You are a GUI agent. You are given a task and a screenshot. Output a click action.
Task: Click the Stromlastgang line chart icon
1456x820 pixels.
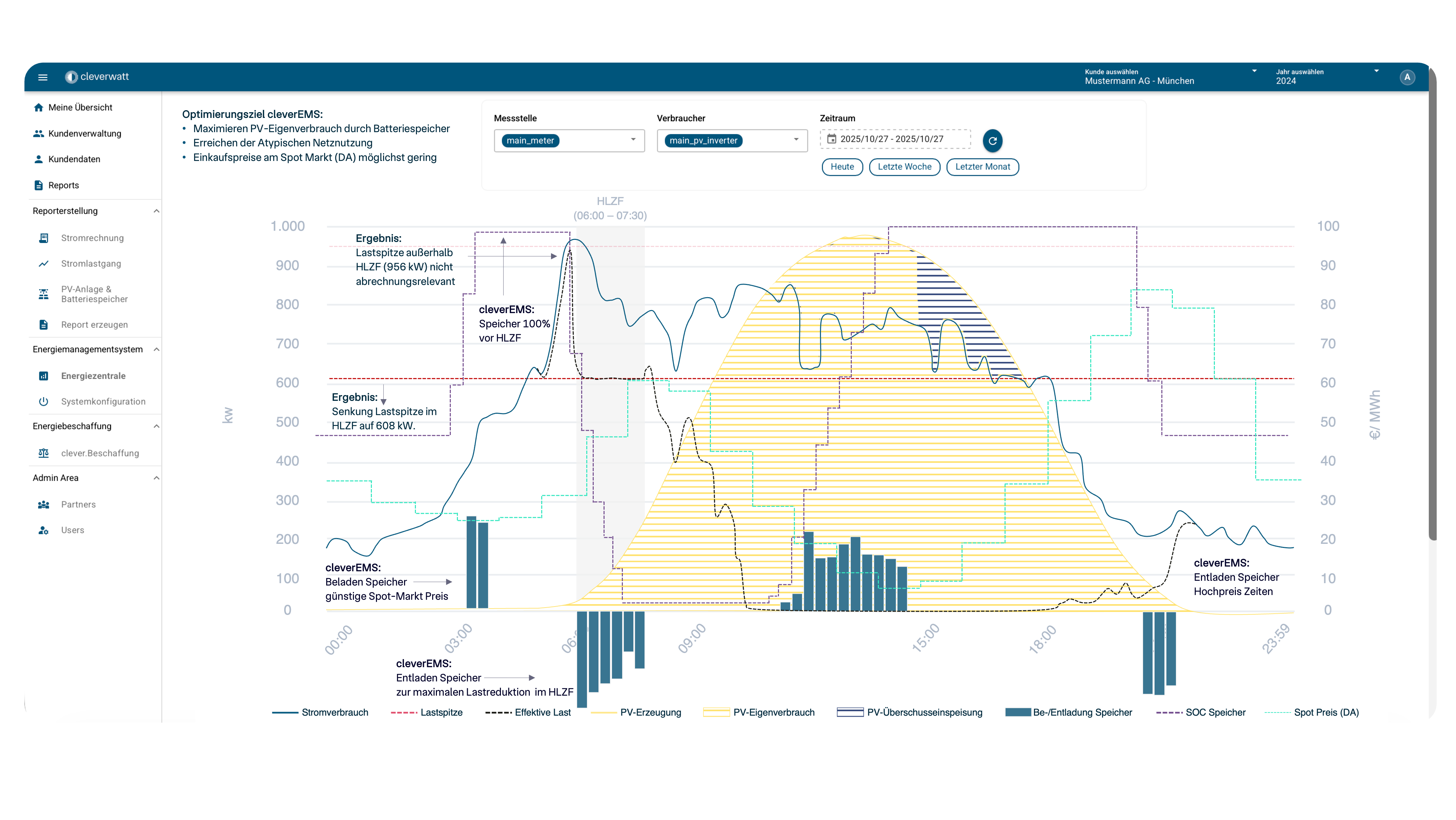pos(44,264)
